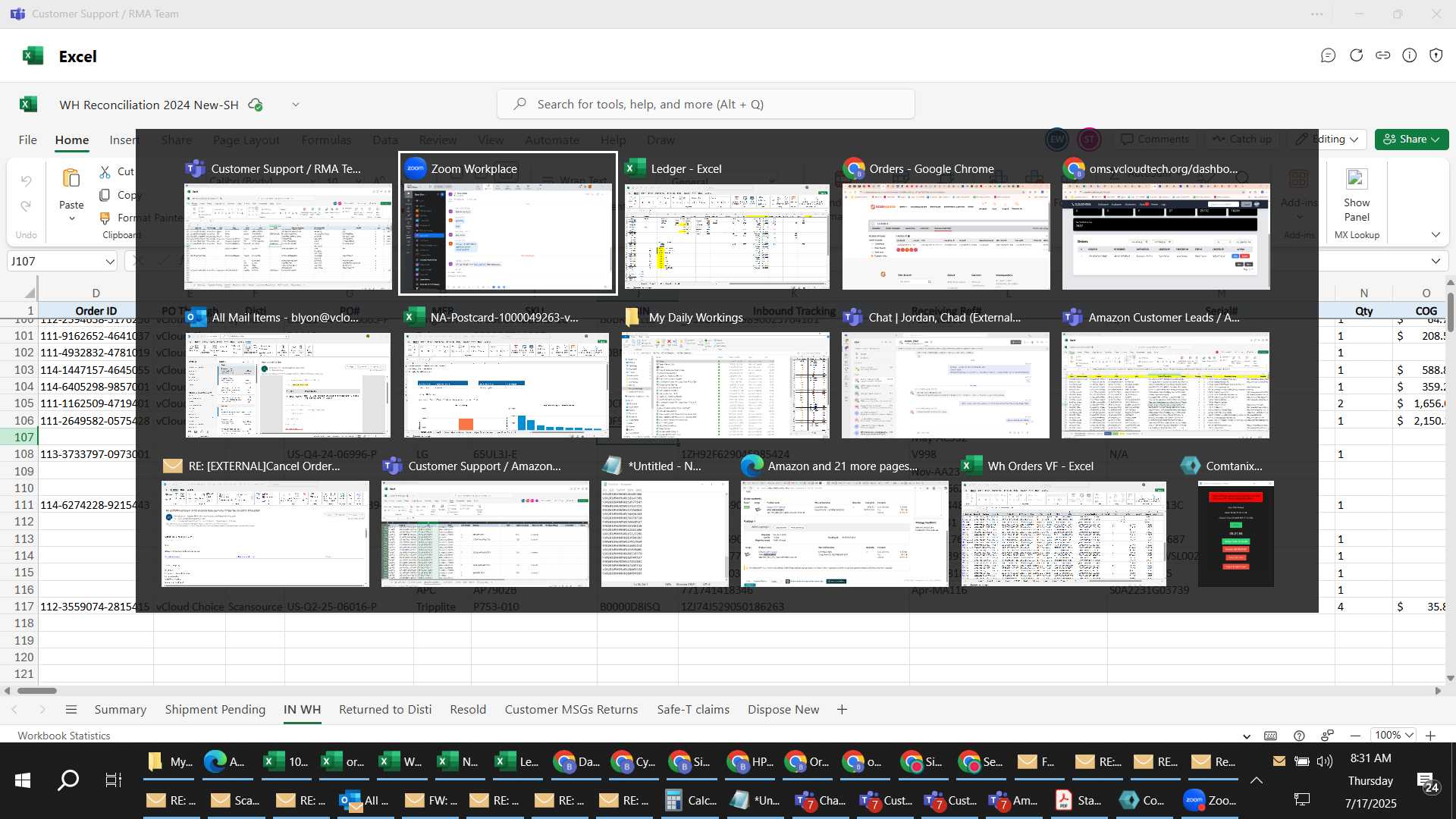
Task: Open the Name Box dropdown arrow
Action: point(110,262)
